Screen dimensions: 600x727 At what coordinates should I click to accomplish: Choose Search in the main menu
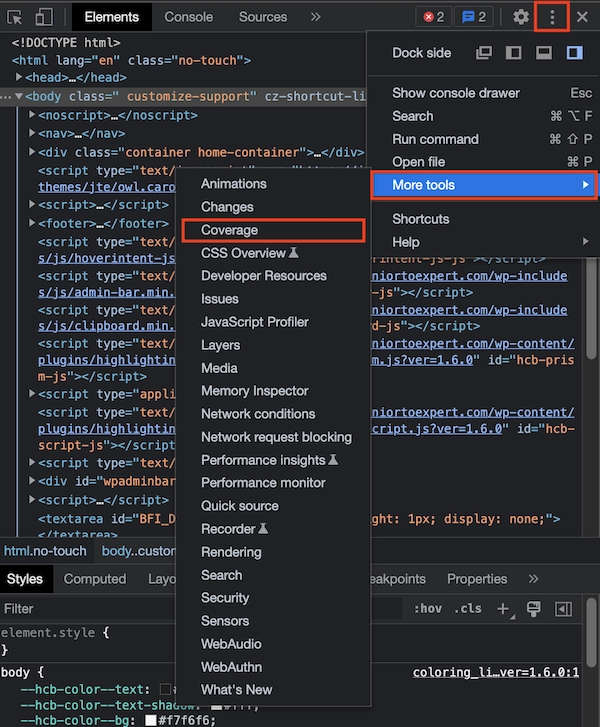coord(483,116)
